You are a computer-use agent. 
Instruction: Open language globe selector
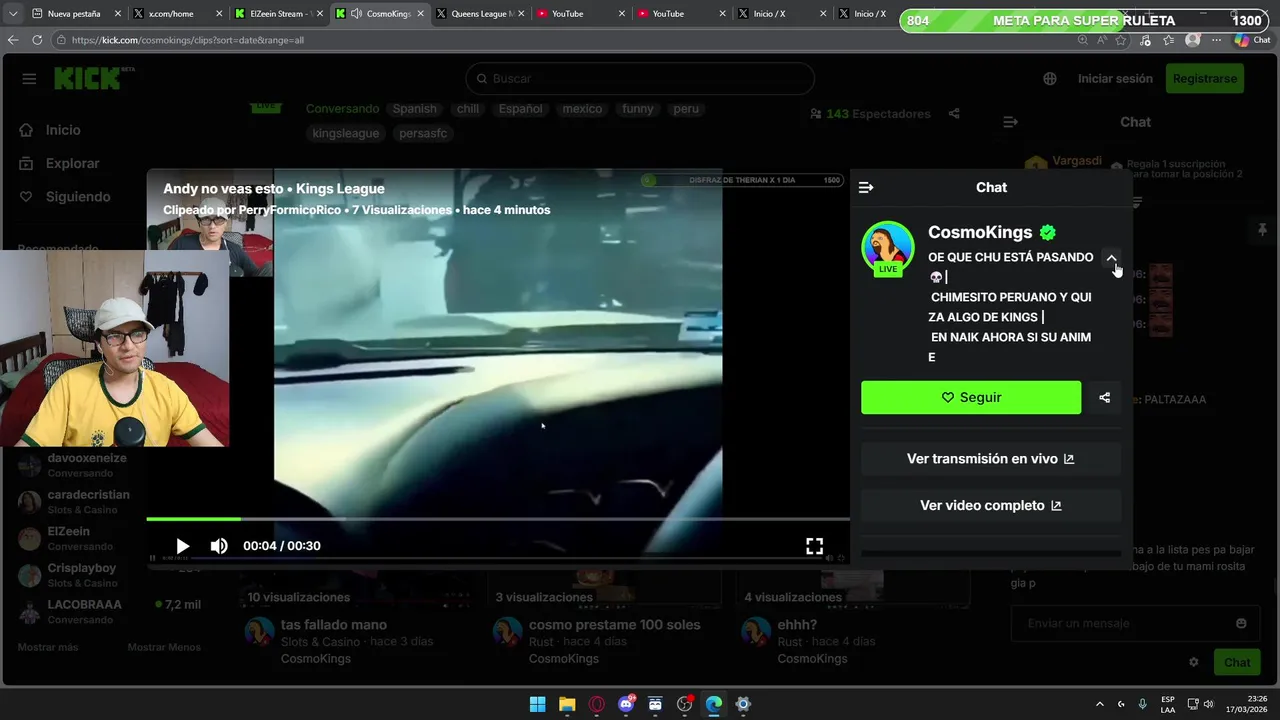1050,79
